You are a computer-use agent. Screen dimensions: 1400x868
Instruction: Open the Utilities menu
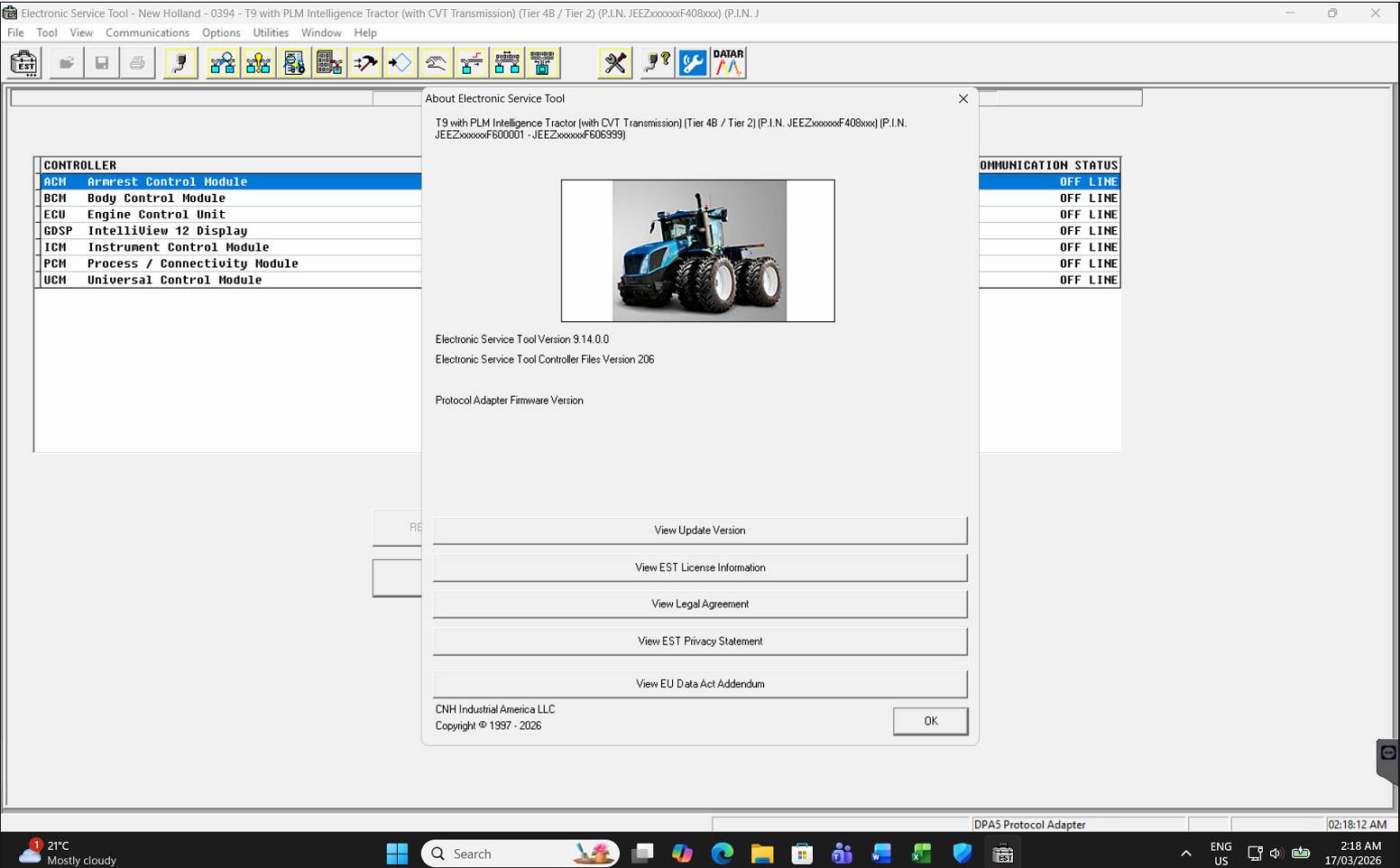pos(271,32)
